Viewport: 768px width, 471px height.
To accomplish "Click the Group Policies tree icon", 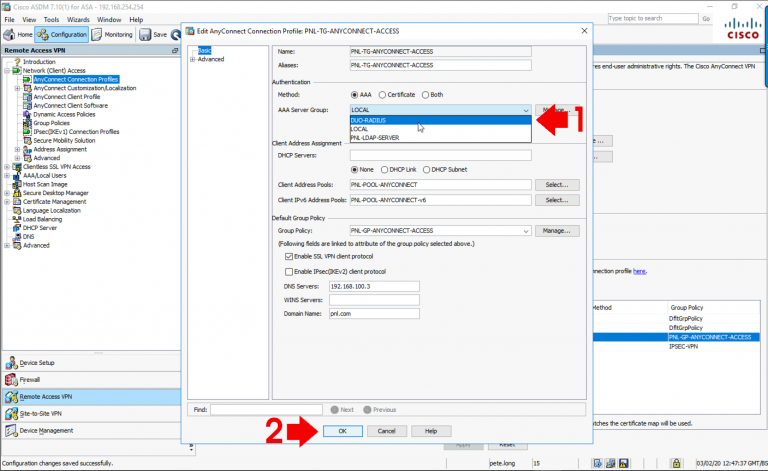I will (x=27, y=123).
